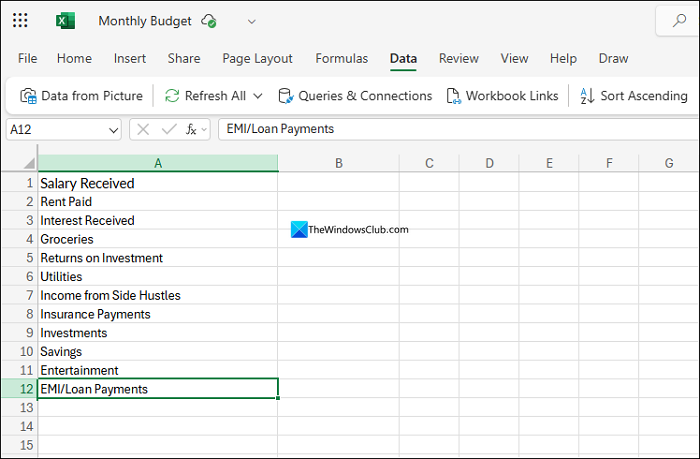Select the Groceries cell
Image resolution: width=700 pixels, height=459 pixels.
(x=158, y=239)
